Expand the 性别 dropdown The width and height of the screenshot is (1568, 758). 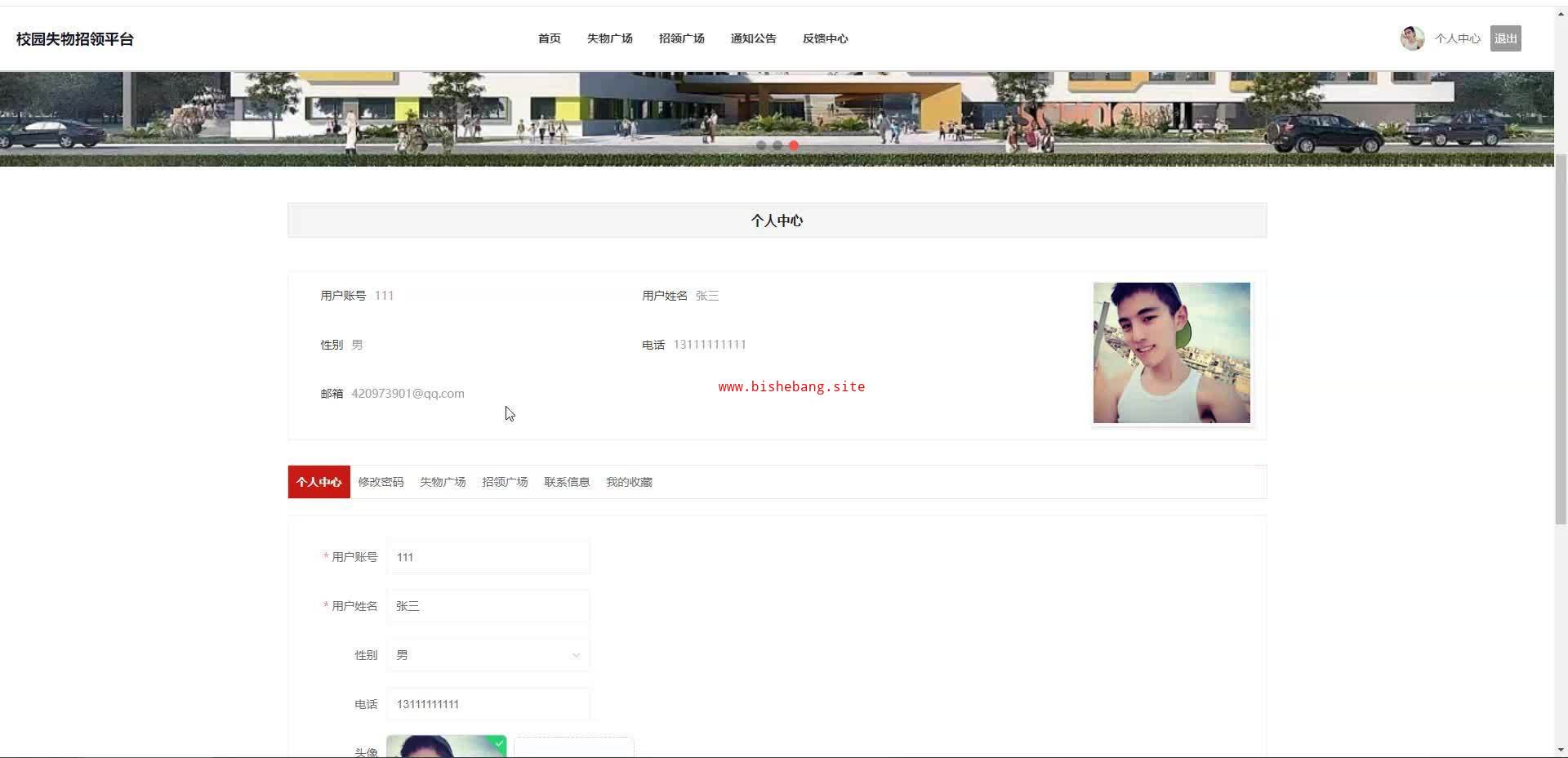[488, 655]
